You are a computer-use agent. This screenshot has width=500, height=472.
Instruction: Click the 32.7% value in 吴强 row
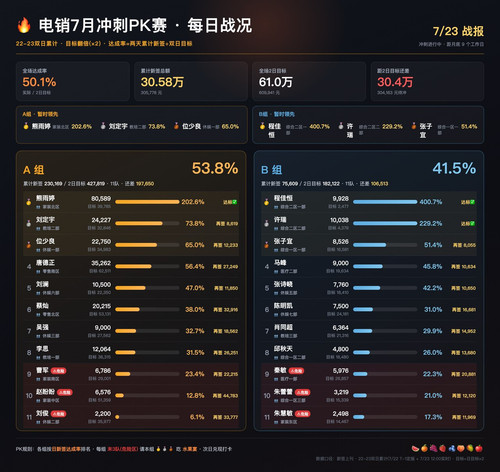click(x=195, y=331)
